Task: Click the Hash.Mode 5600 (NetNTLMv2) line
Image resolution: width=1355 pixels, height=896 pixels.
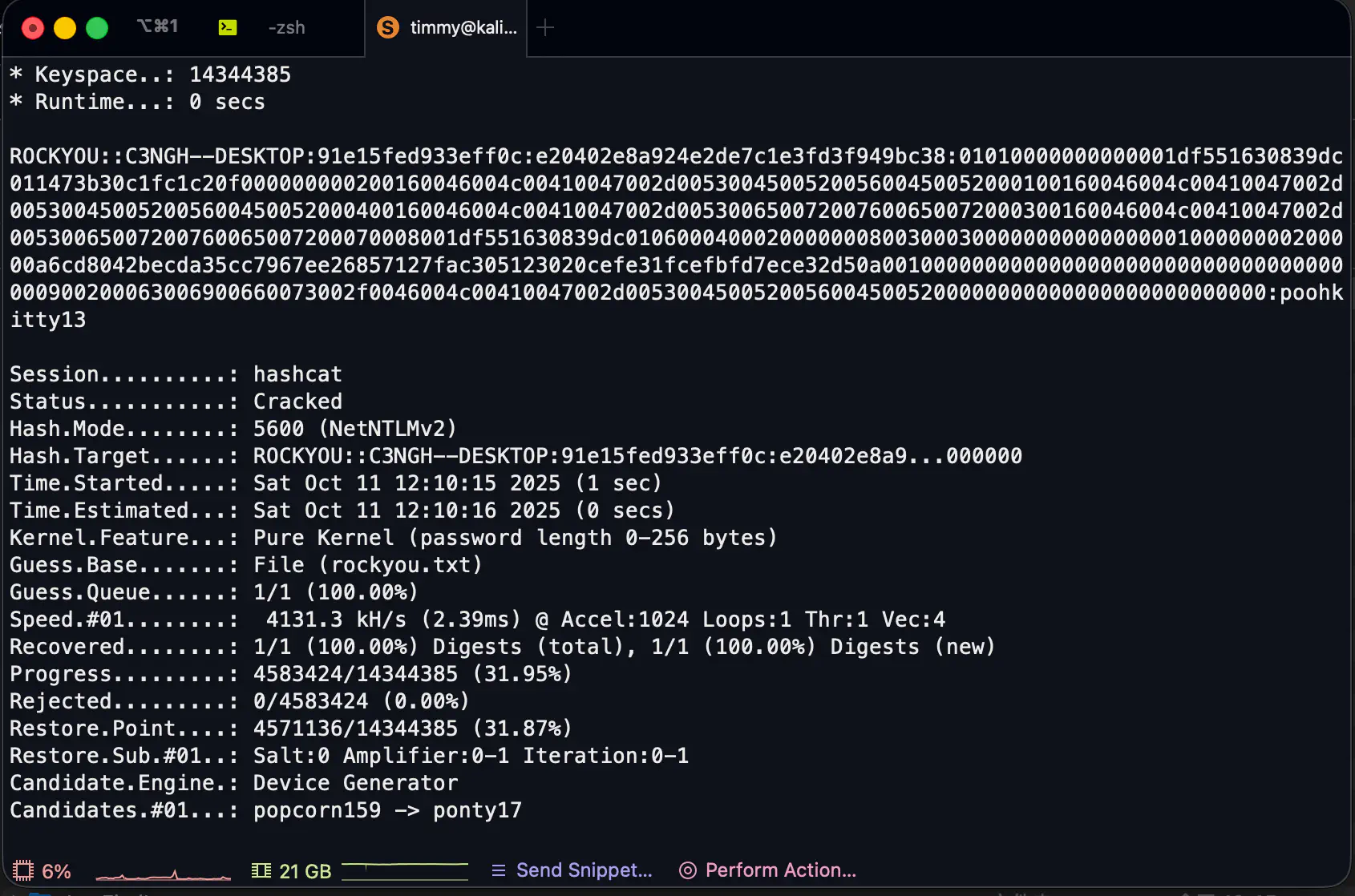Action: click(233, 429)
